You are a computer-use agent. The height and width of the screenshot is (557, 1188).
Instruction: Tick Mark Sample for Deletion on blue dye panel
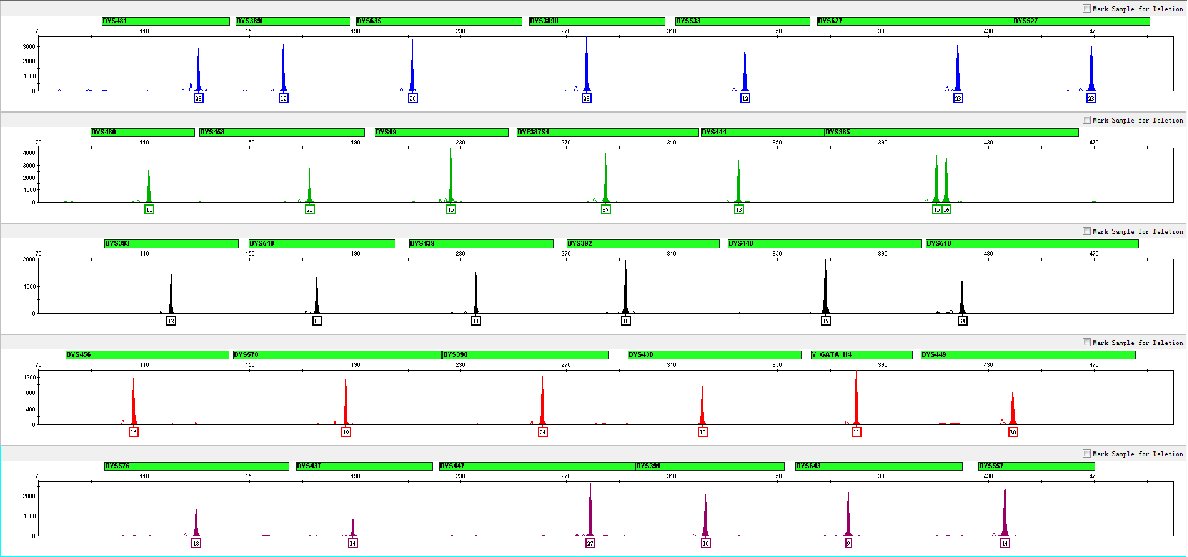coord(1088,9)
